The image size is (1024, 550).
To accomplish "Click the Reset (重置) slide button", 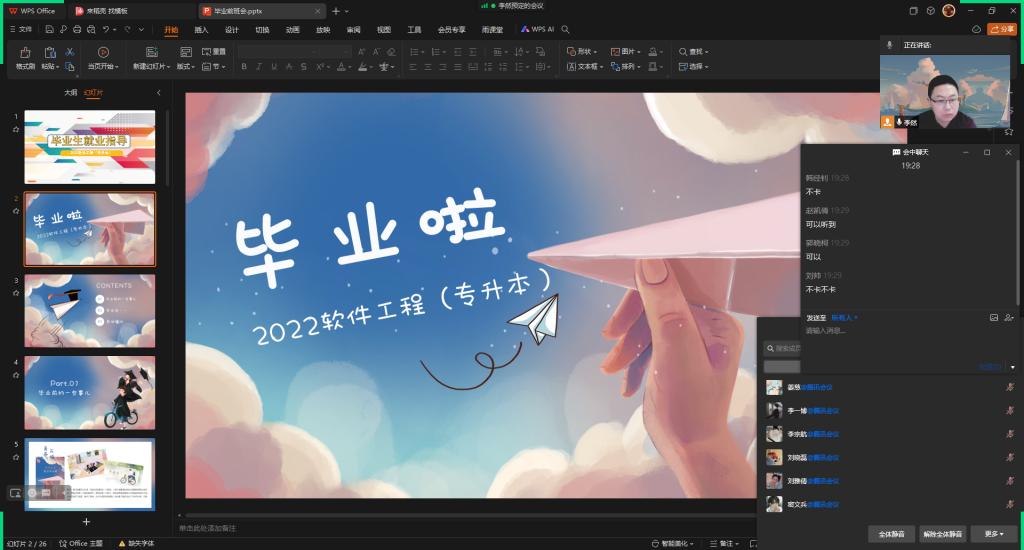I will click(x=214, y=52).
